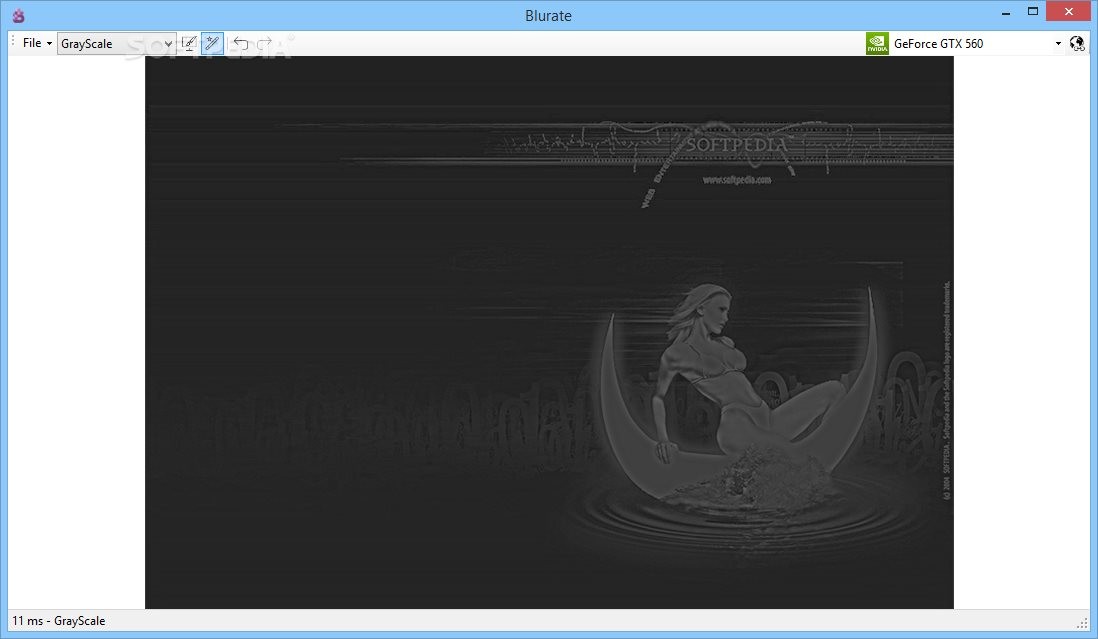This screenshot has width=1098, height=639.
Task: Click the undo arrow icon
Action: (241, 43)
